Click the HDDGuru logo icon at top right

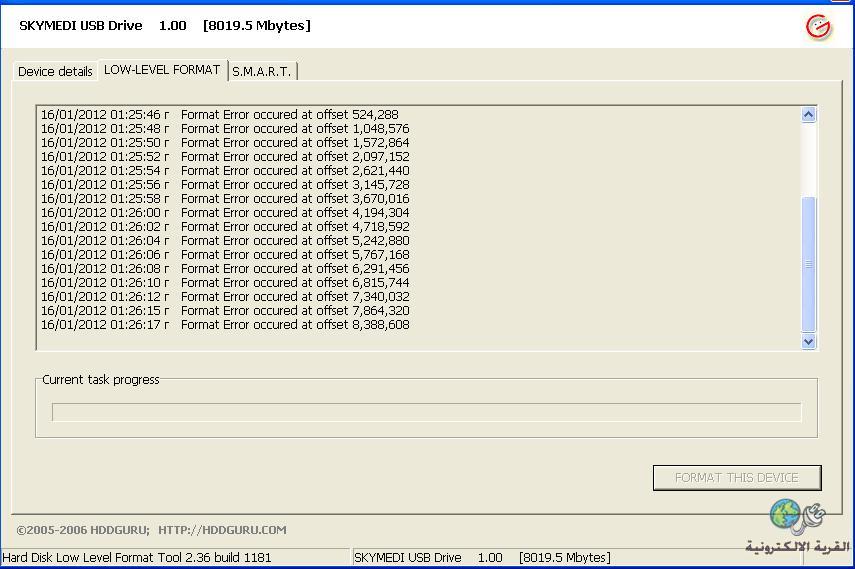[x=818, y=26]
